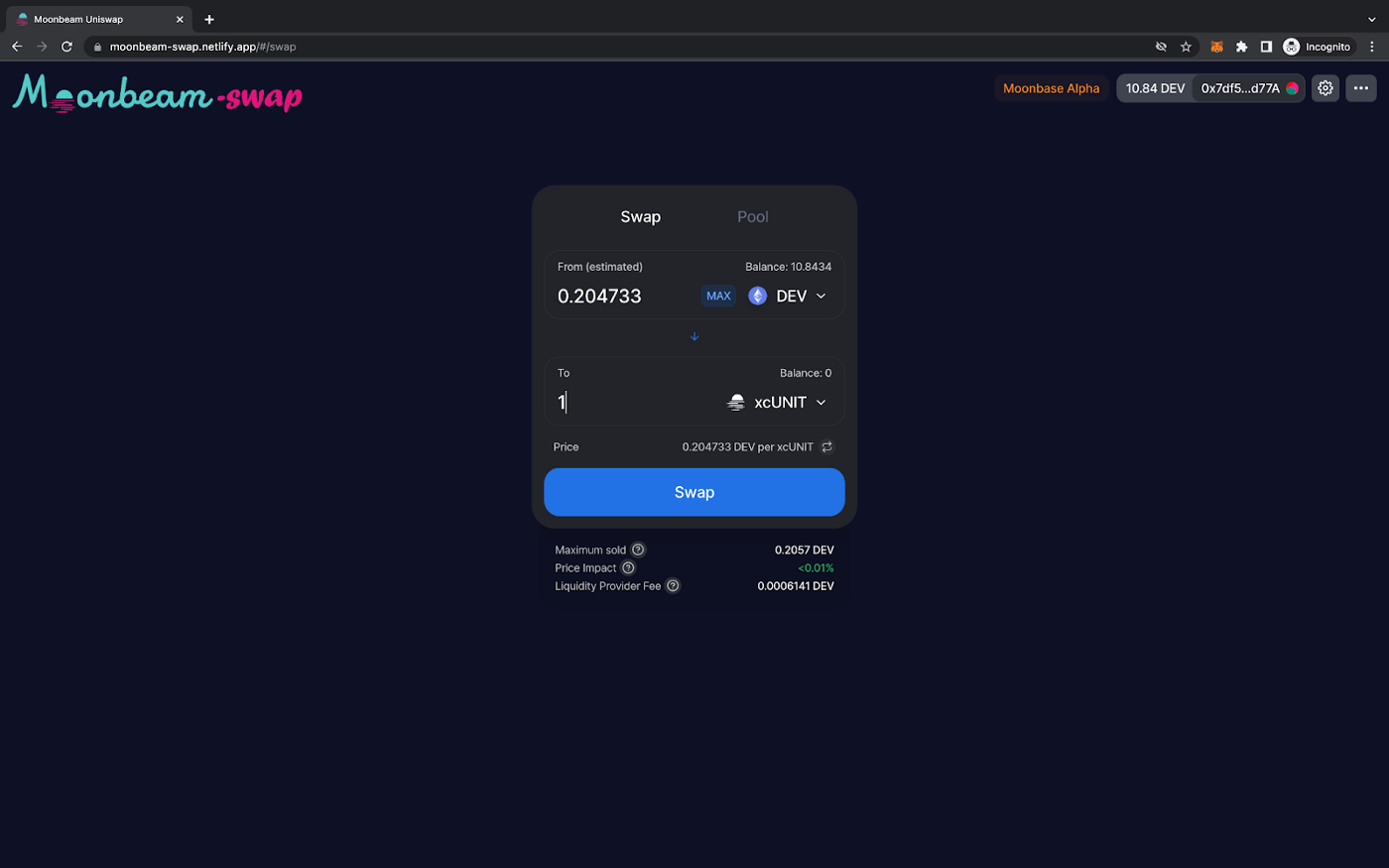Expand the Chrome tab search chevron
Viewport: 1389px width, 868px height.
pyautogui.click(x=1372, y=19)
